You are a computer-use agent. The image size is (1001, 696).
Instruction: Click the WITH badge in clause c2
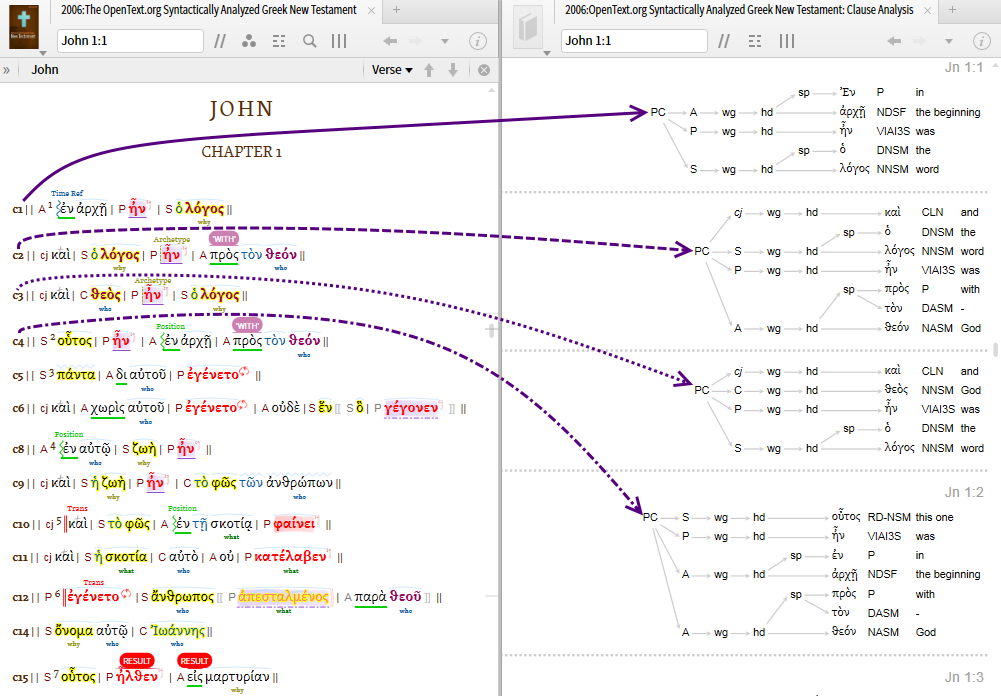(x=223, y=239)
